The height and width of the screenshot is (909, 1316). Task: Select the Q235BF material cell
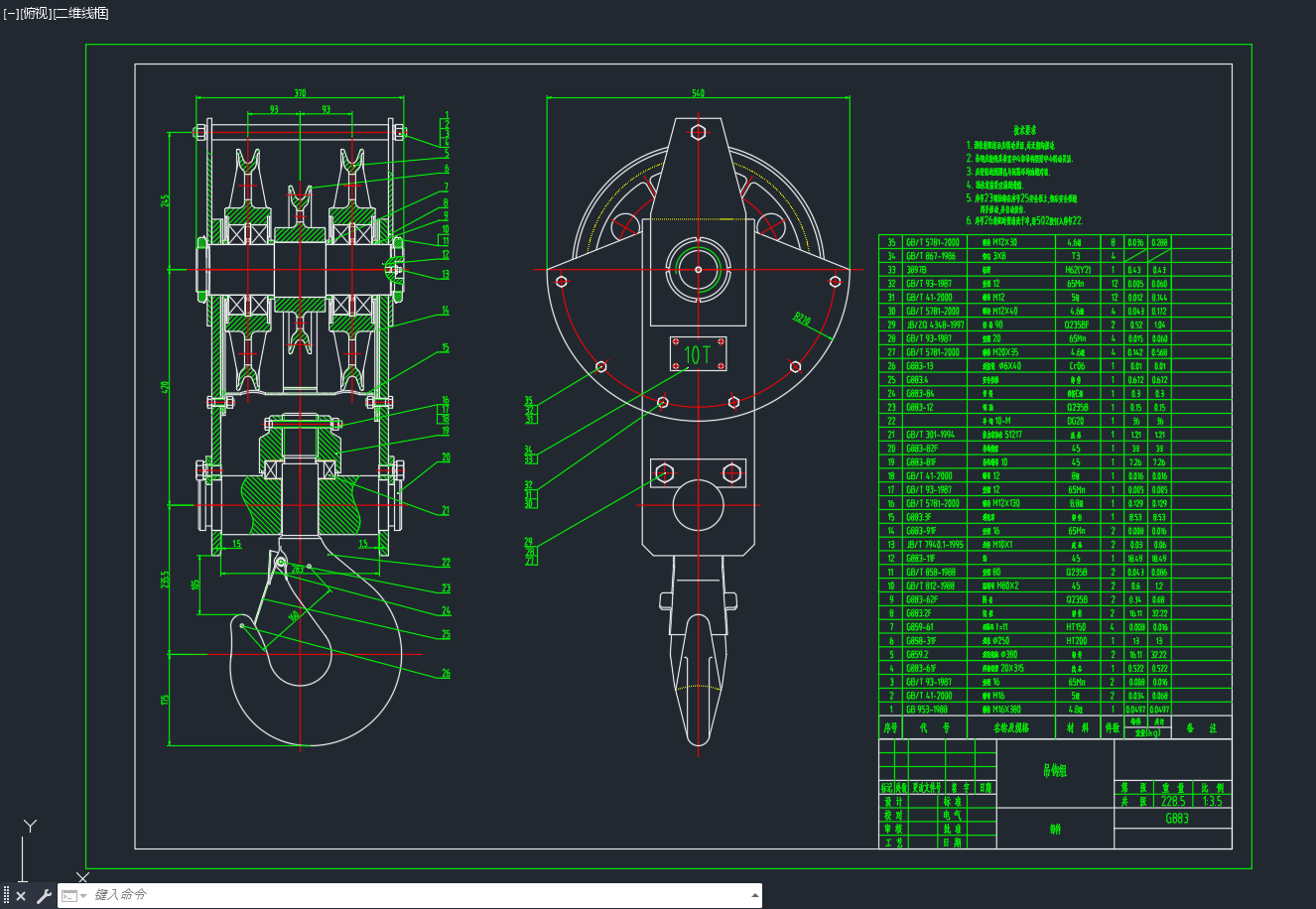pyautogui.click(x=1077, y=325)
